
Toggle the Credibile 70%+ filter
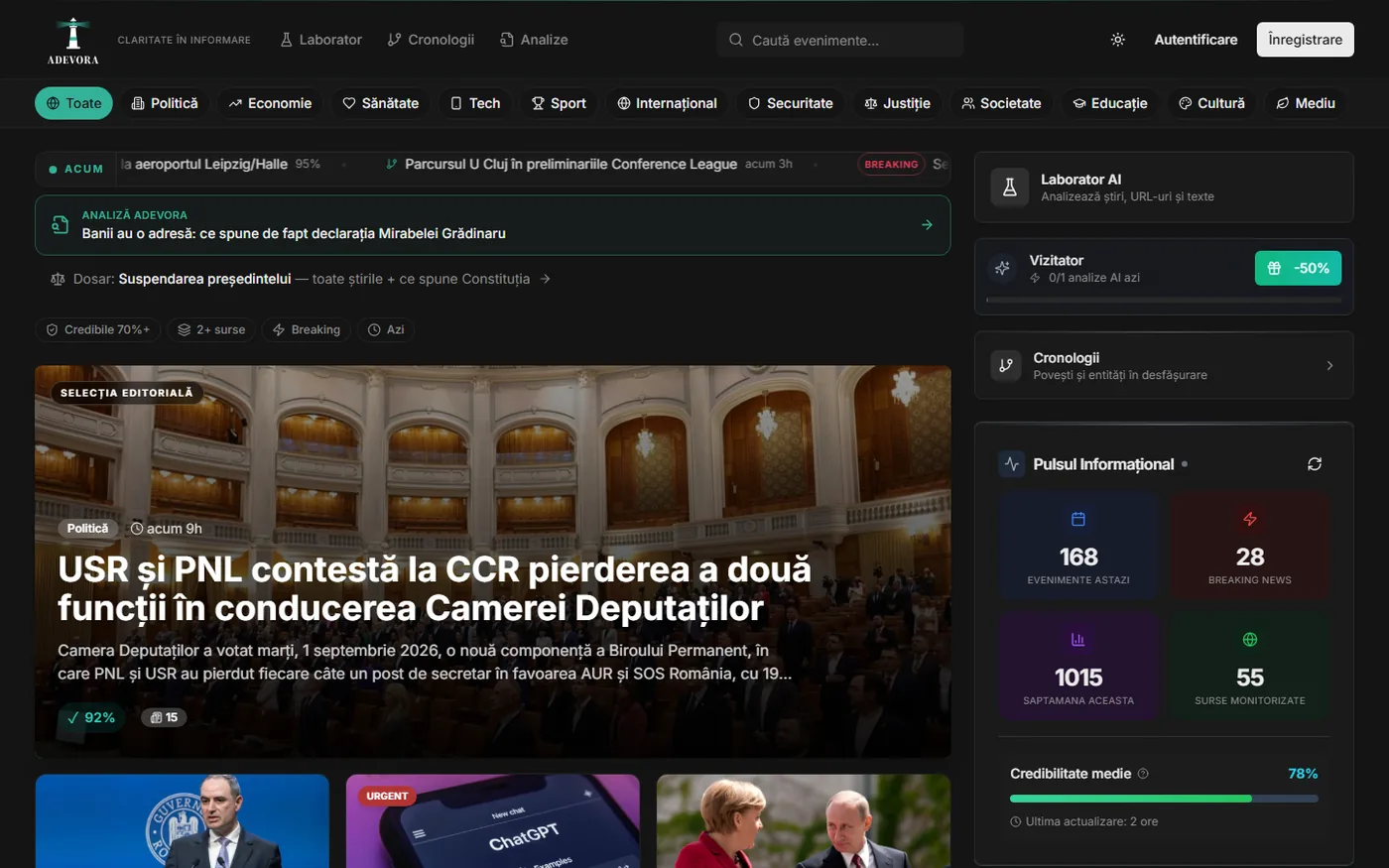98,329
